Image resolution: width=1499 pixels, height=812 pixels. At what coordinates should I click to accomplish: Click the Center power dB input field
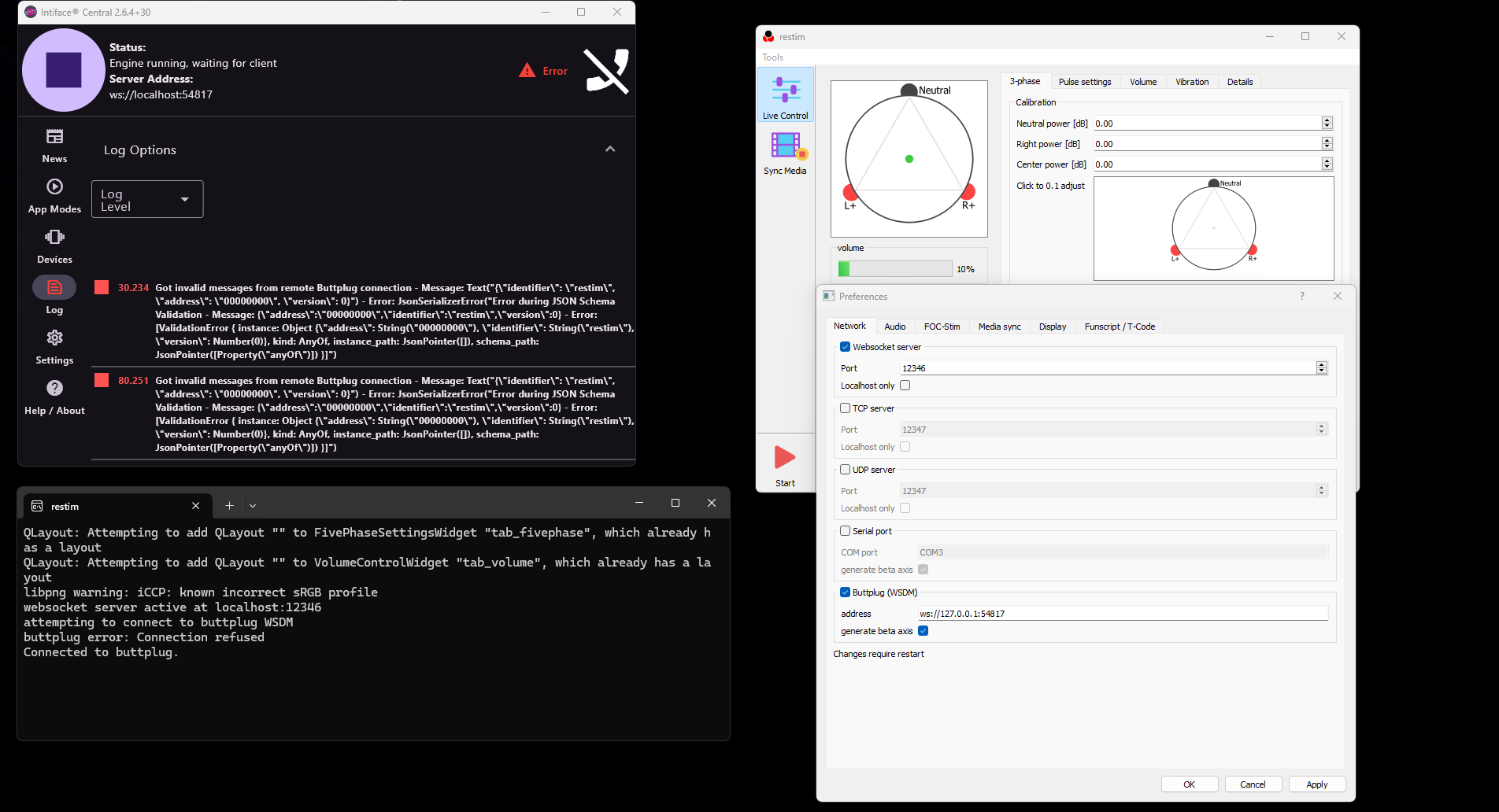pos(1208,164)
